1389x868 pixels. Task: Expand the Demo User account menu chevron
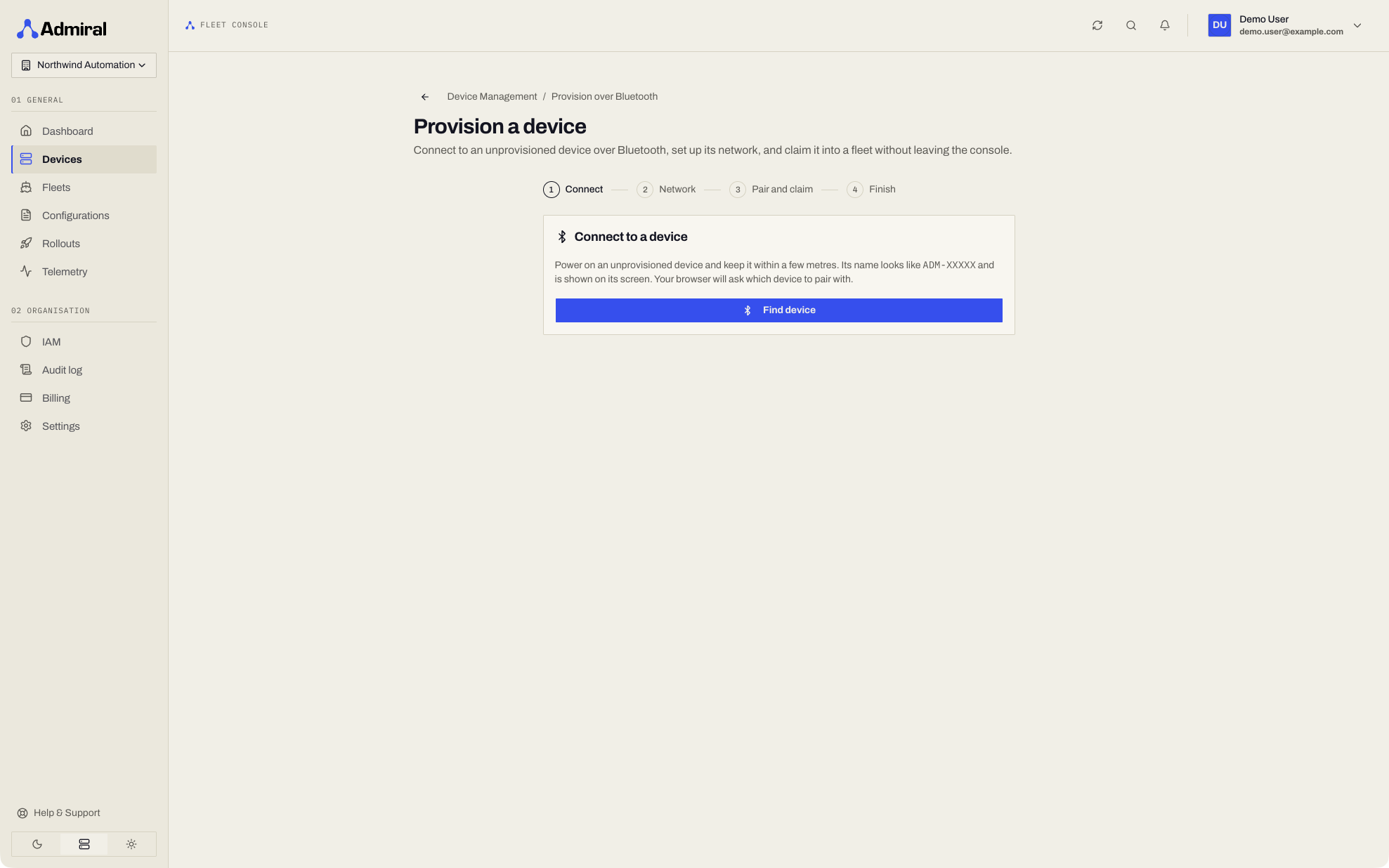[x=1357, y=25]
